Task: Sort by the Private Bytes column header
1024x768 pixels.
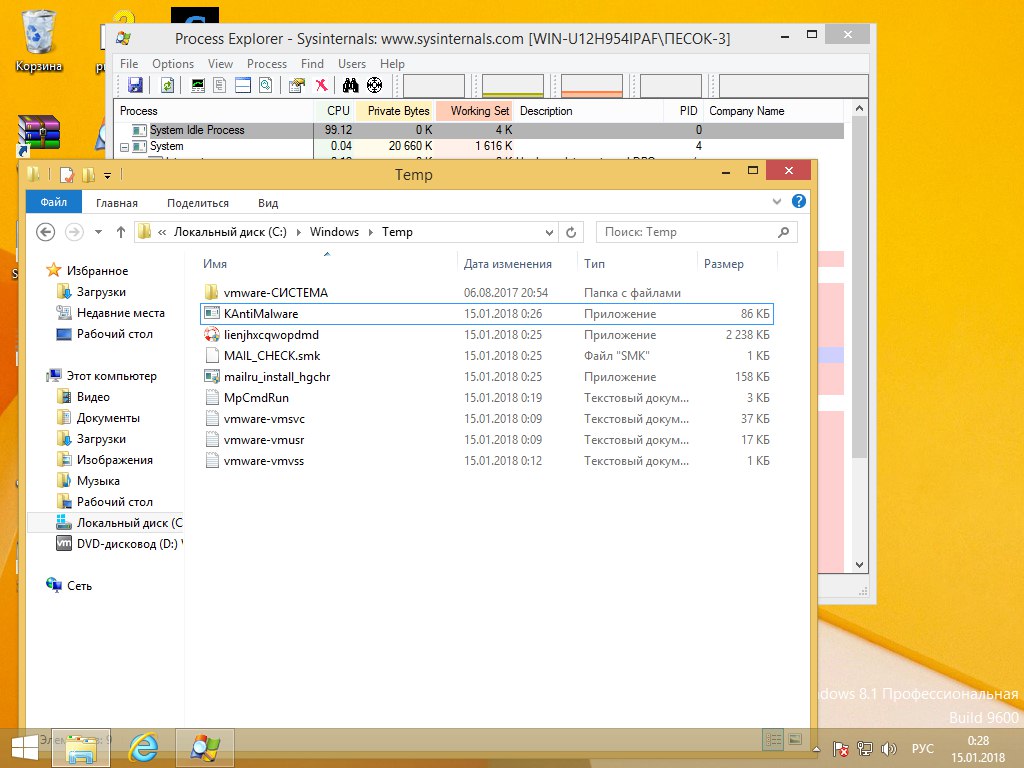Action: click(395, 111)
